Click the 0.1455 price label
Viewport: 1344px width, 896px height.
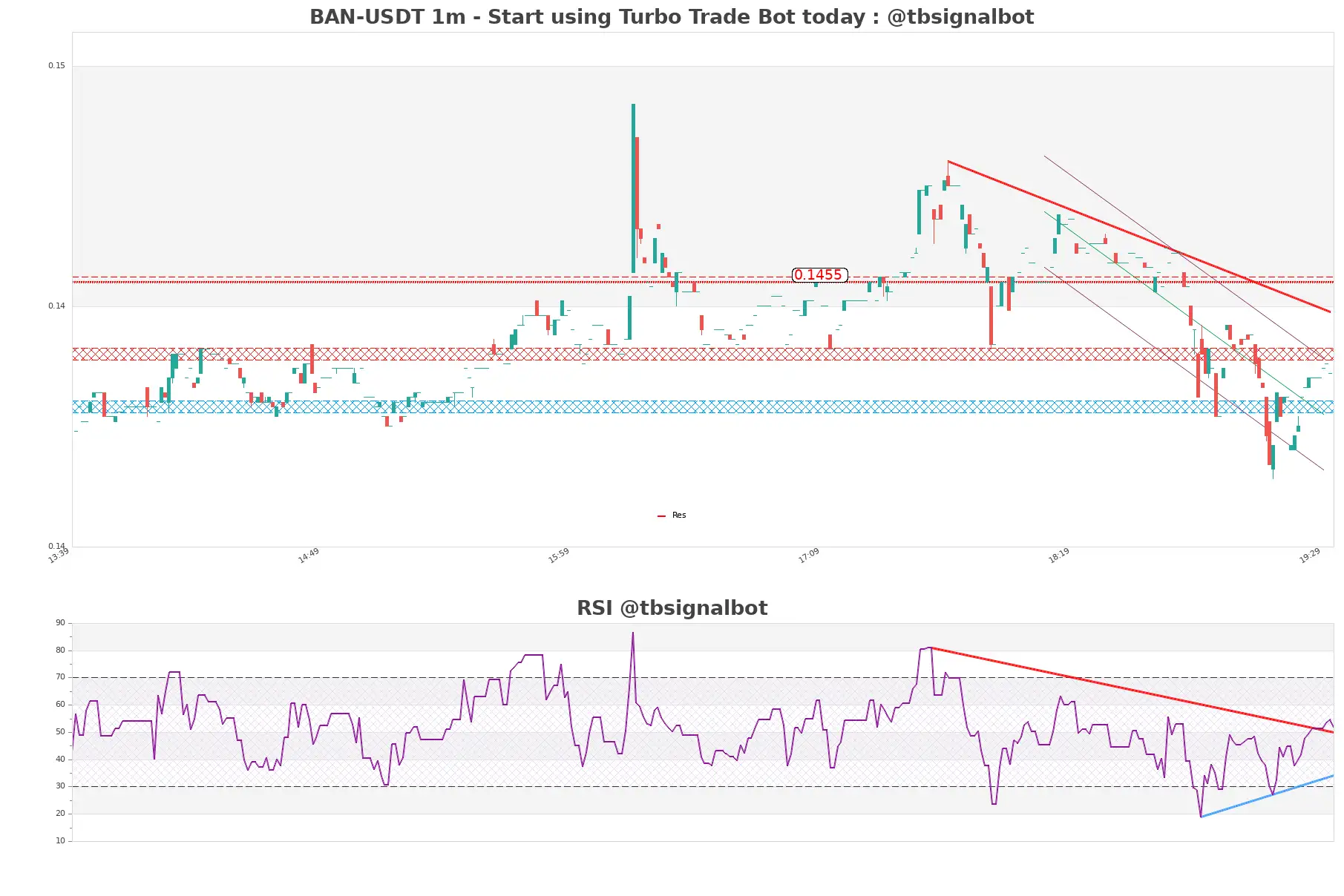(x=819, y=275)
